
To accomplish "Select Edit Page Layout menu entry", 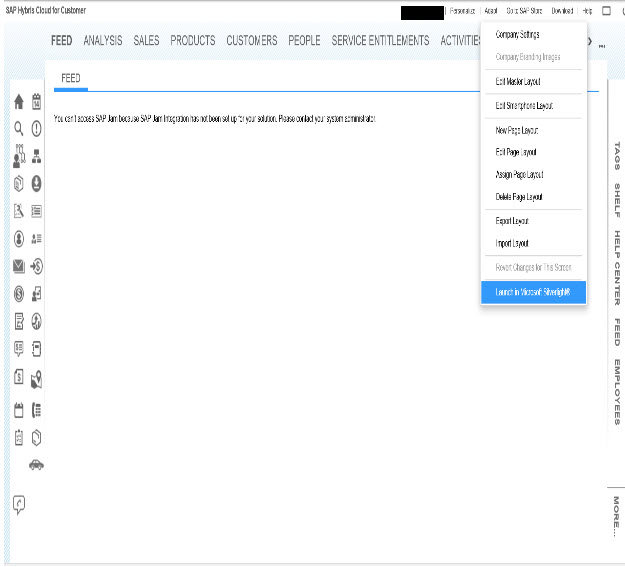I will coord(533,152).
